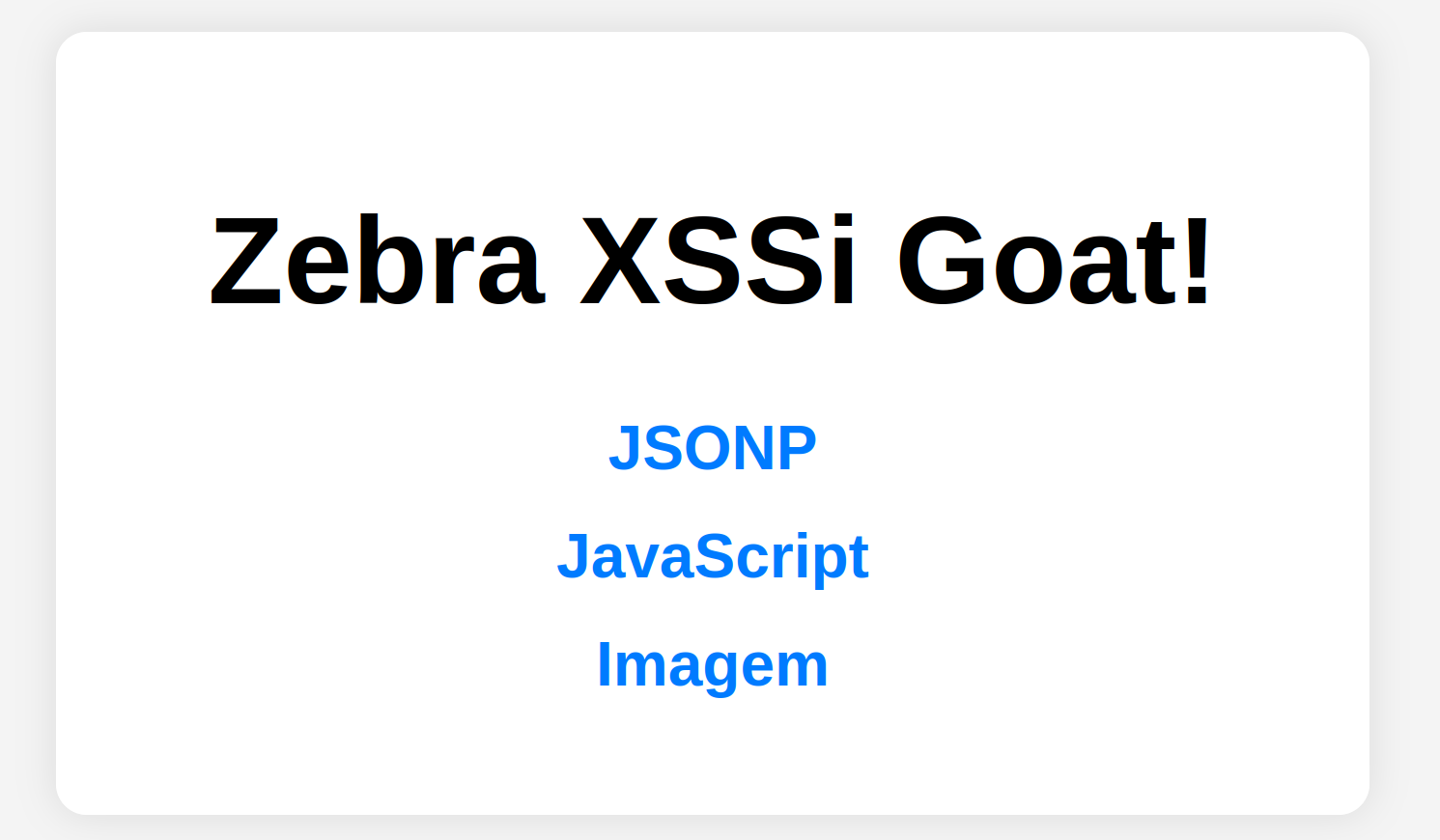Visit the Imagem demo page
Image resolution: width=1440 pixels, height=840 pixels.
point(713,665)
